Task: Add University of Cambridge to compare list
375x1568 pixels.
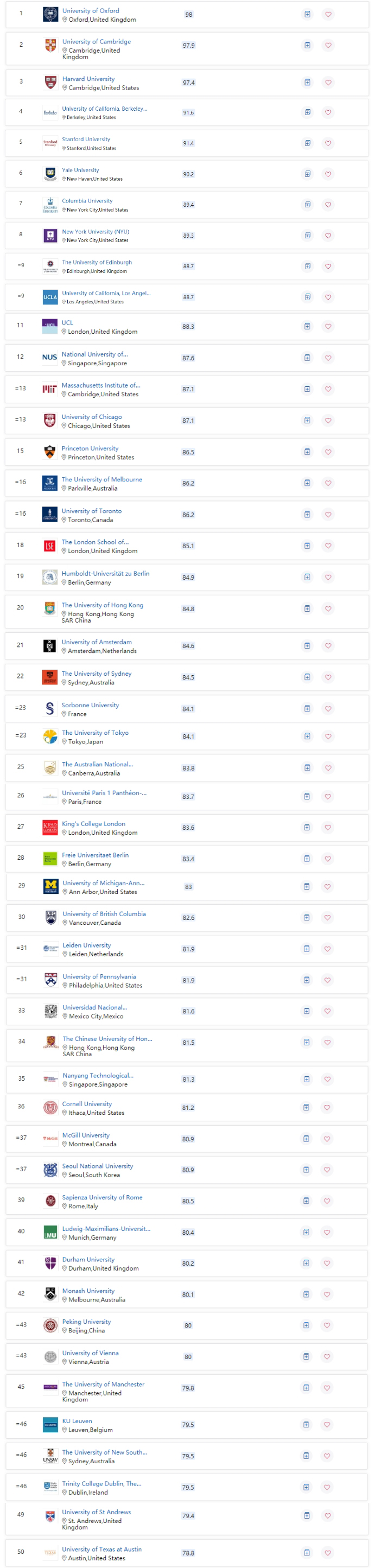Action: 307,45
